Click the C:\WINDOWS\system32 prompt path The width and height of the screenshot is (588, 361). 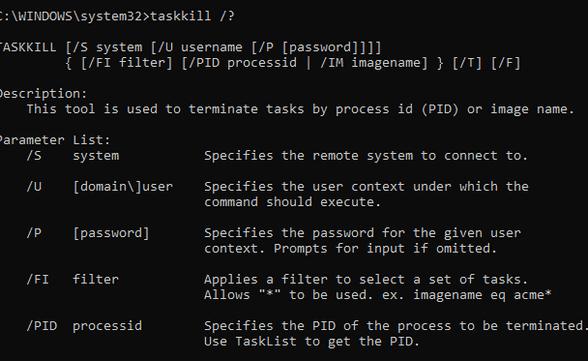click(71, 16)
